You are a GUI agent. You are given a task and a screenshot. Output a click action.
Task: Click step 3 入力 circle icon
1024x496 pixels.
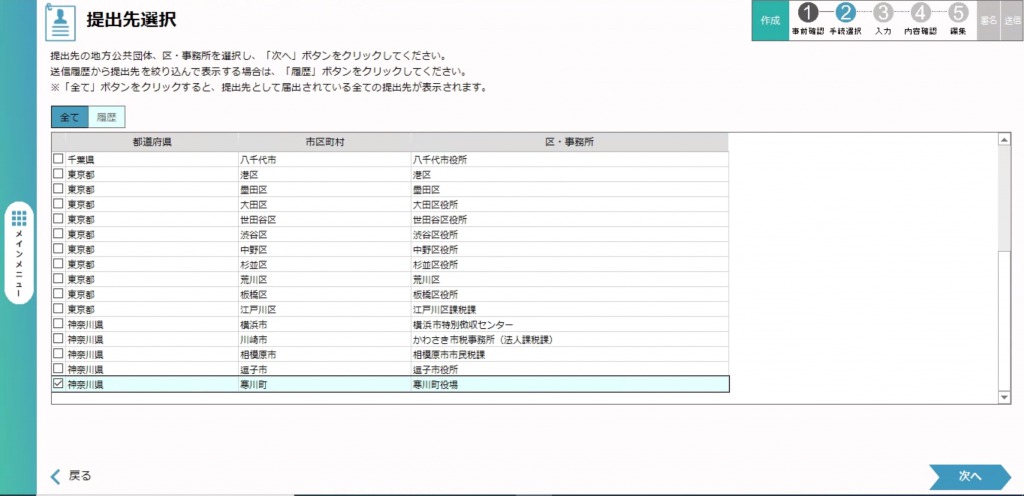point(882,13)
